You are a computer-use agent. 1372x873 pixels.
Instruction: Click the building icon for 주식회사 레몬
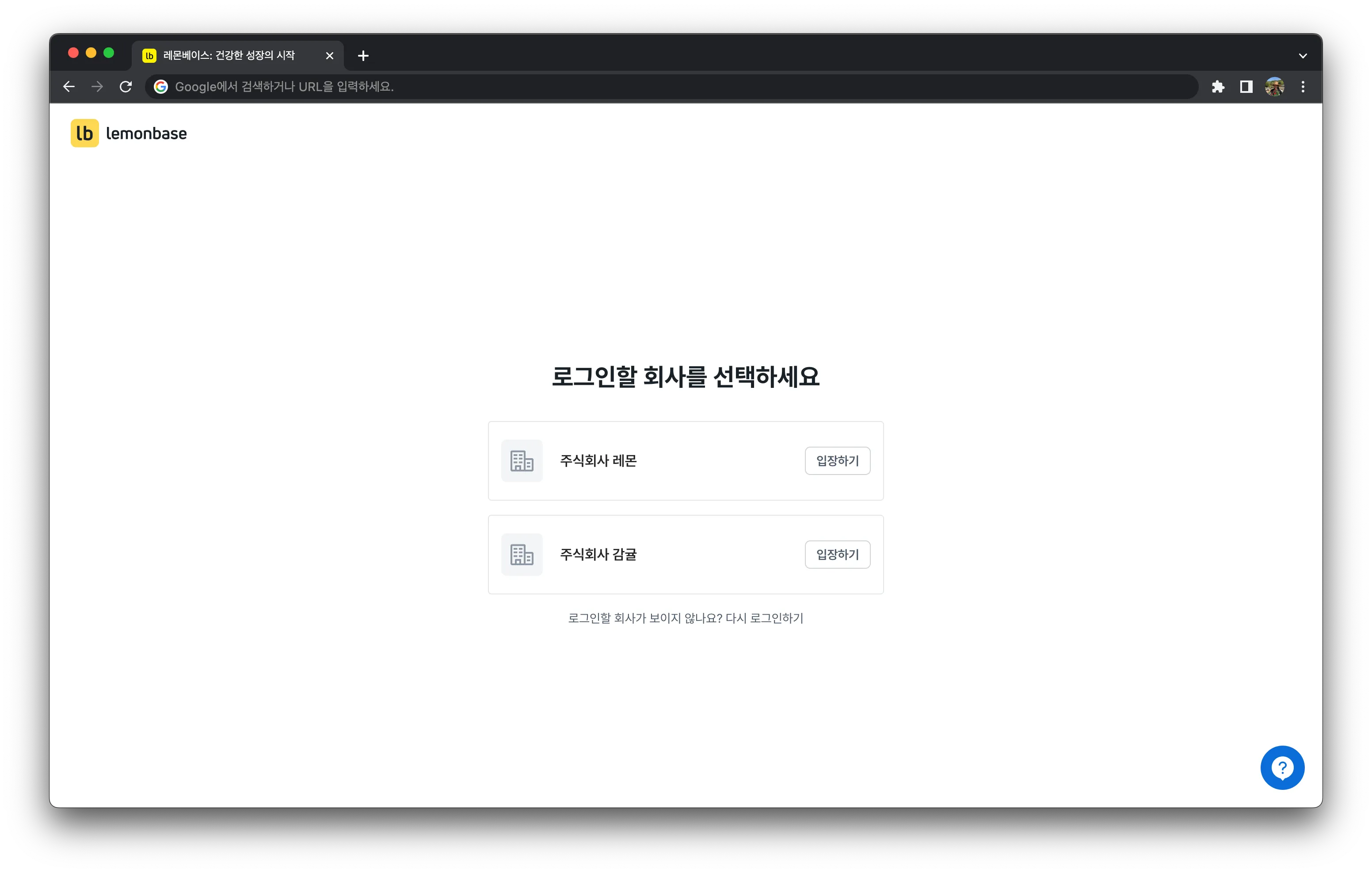[521, 461]
